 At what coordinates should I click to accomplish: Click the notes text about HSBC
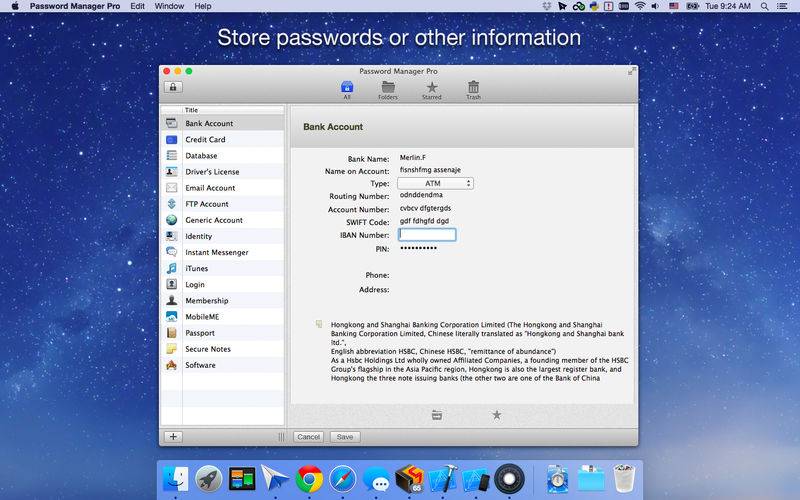480,351
